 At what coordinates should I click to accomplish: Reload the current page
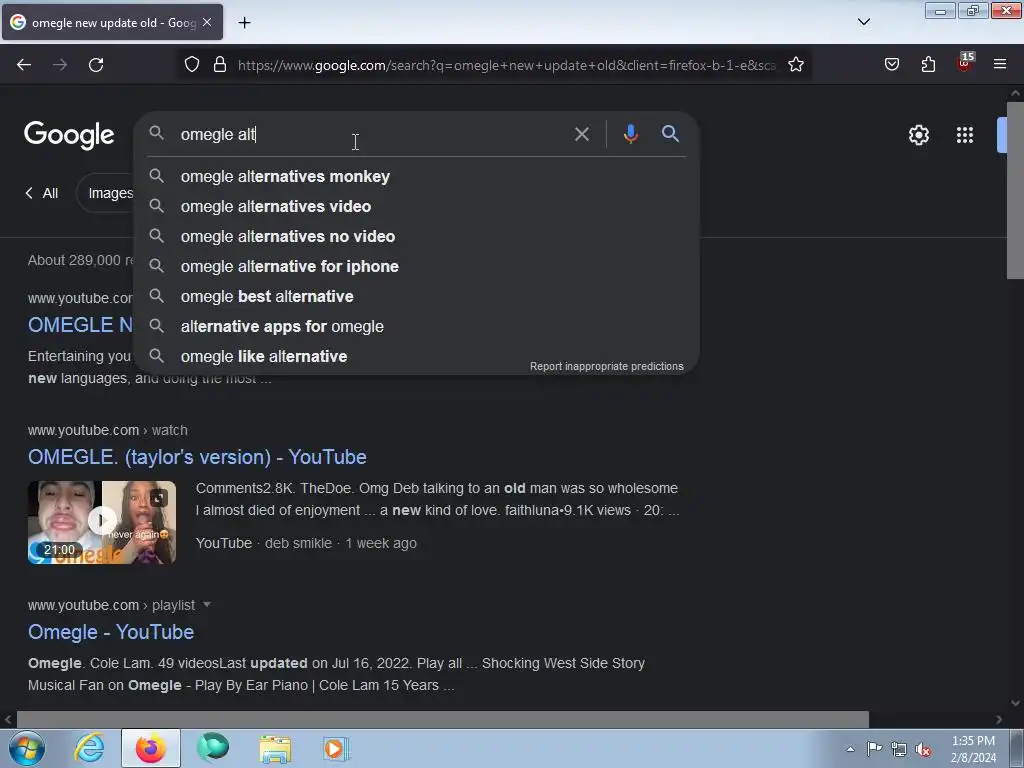coord(96,65)
